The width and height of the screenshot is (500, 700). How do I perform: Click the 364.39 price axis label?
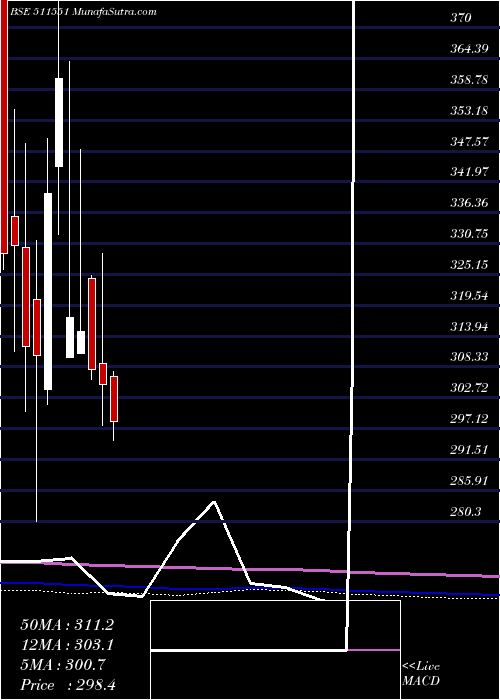pyautogui.click(x=469, y=49)
